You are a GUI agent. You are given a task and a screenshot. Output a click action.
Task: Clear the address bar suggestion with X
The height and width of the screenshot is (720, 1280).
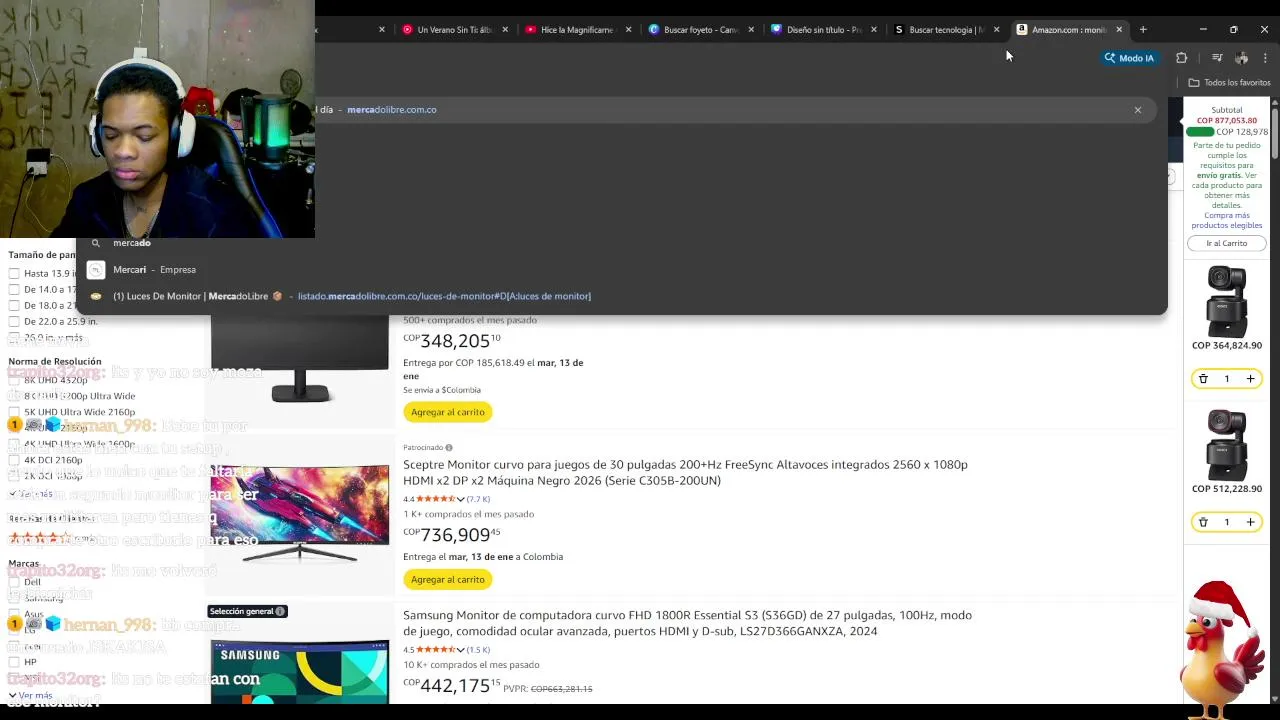tap(1137, 110)
